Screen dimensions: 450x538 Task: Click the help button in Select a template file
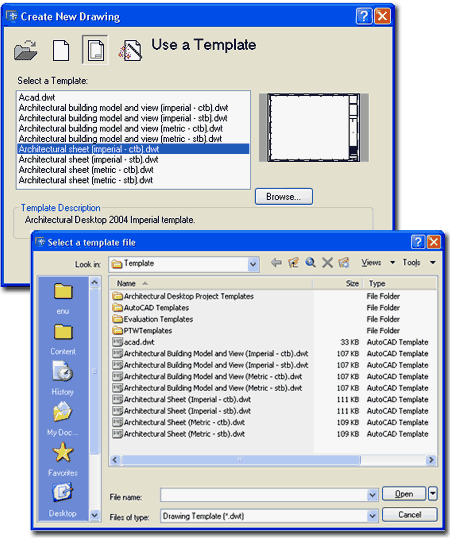point(418,242)
